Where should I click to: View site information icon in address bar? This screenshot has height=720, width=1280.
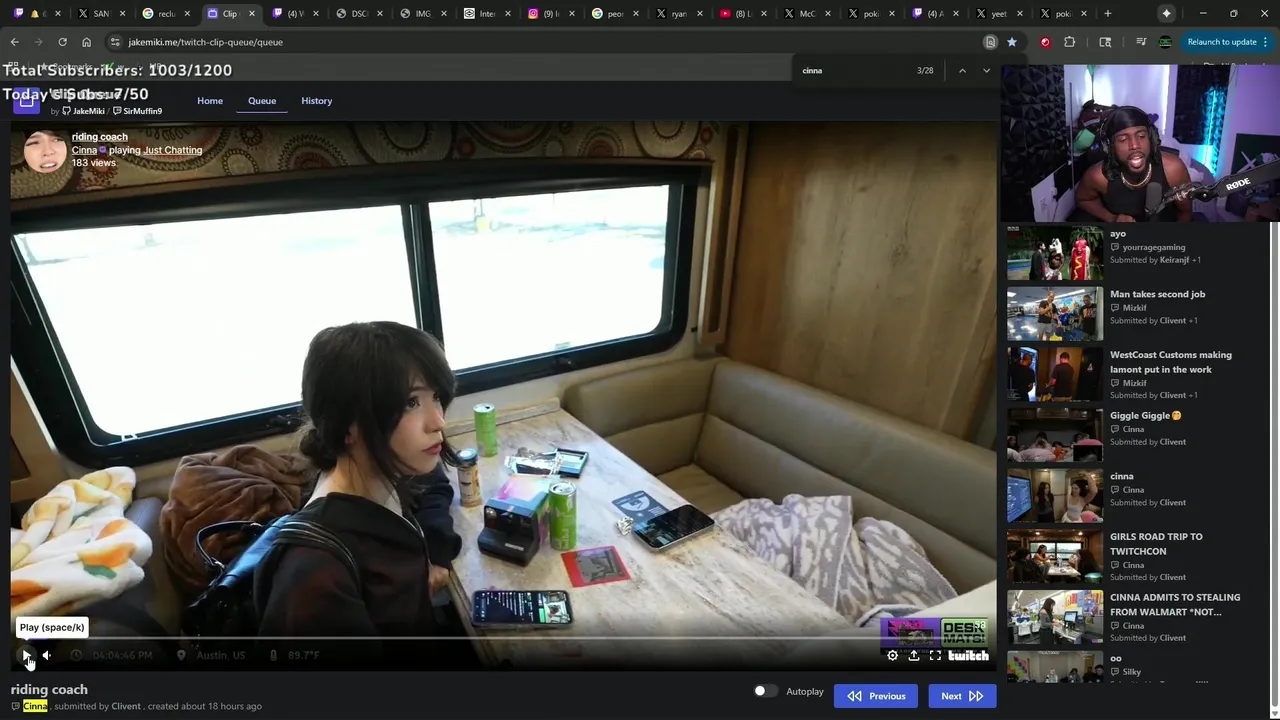(115, 42)
